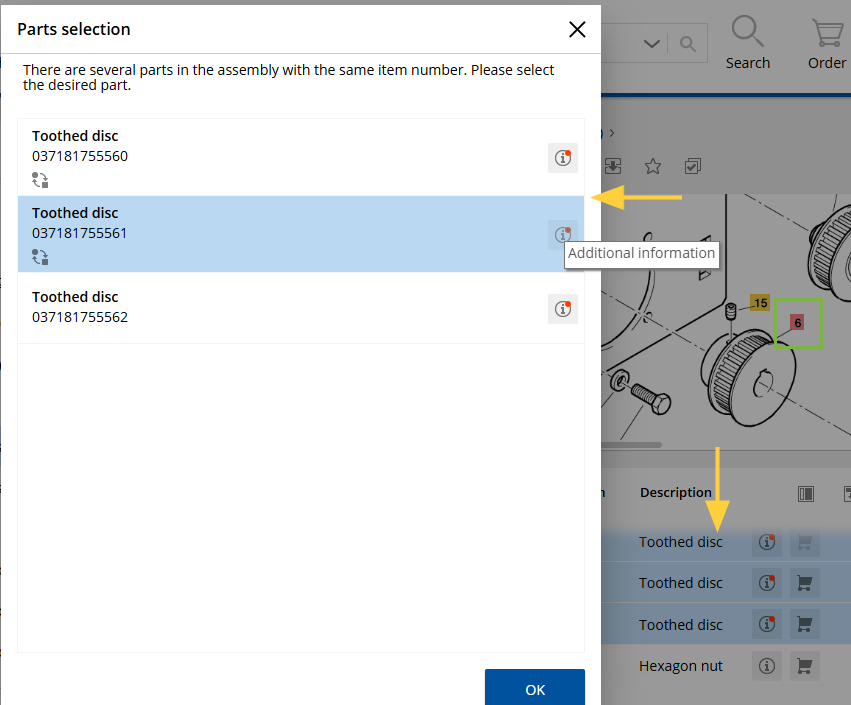Close the Parts selection dialog
The height and width of the screenshot is (705, 851).
point(577,29)
